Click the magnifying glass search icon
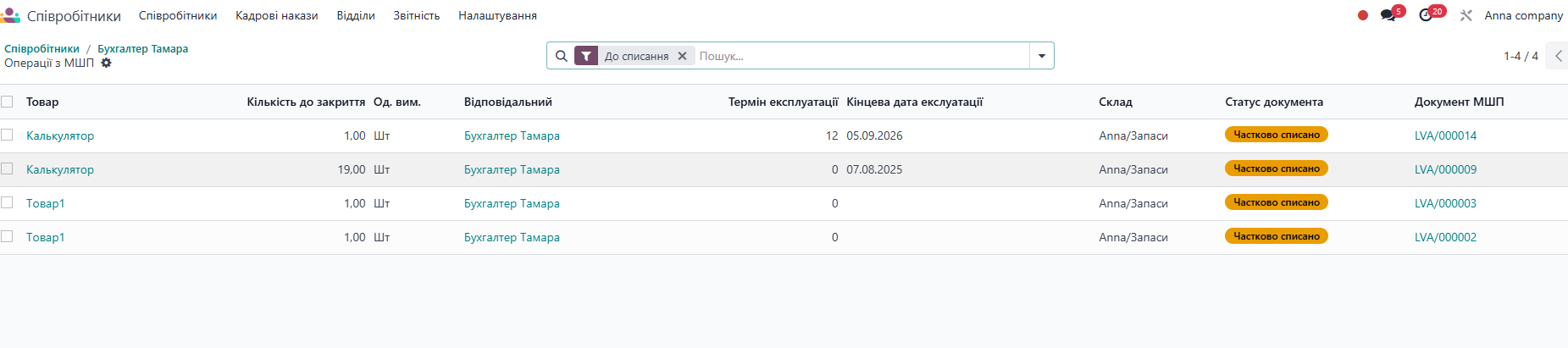 (x=561, y=56)
